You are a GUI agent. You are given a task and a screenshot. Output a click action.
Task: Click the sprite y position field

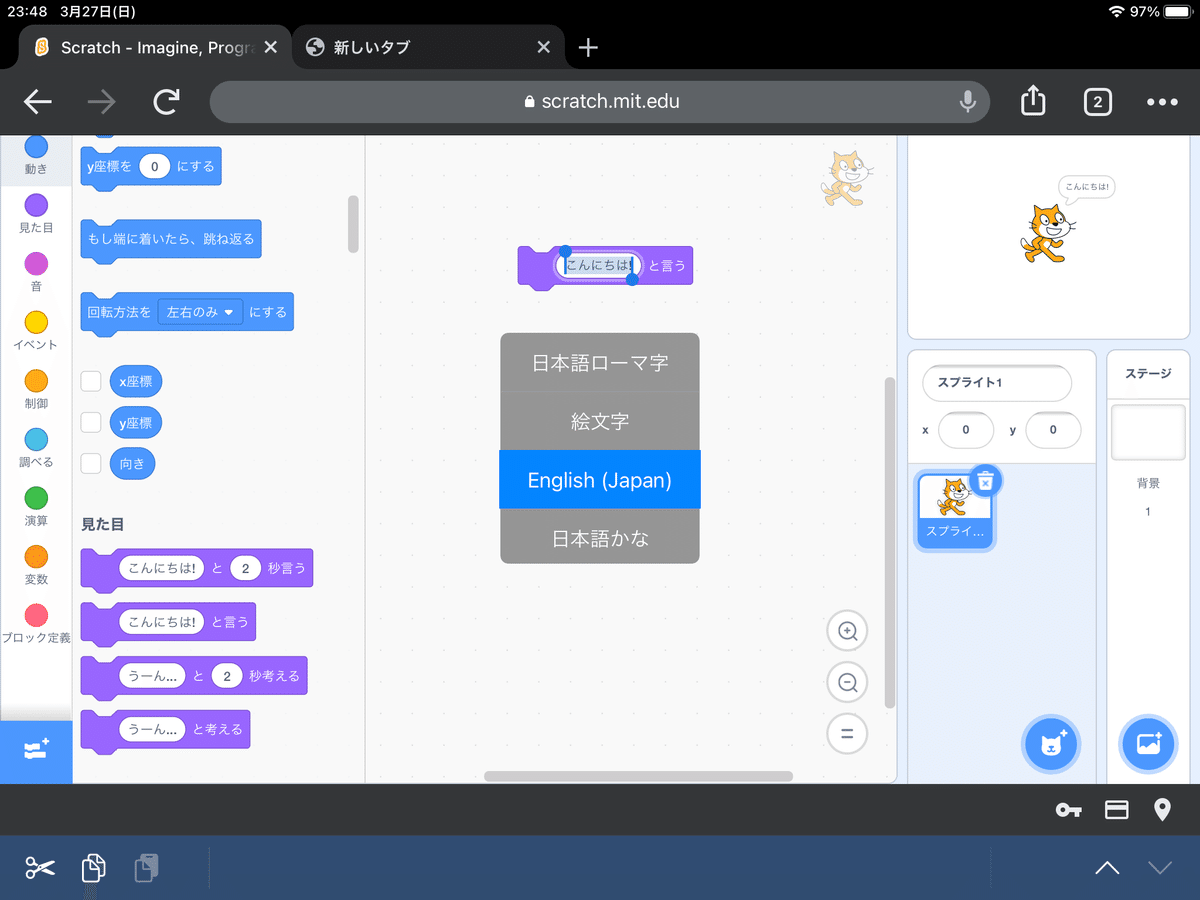click(1053, 430)
